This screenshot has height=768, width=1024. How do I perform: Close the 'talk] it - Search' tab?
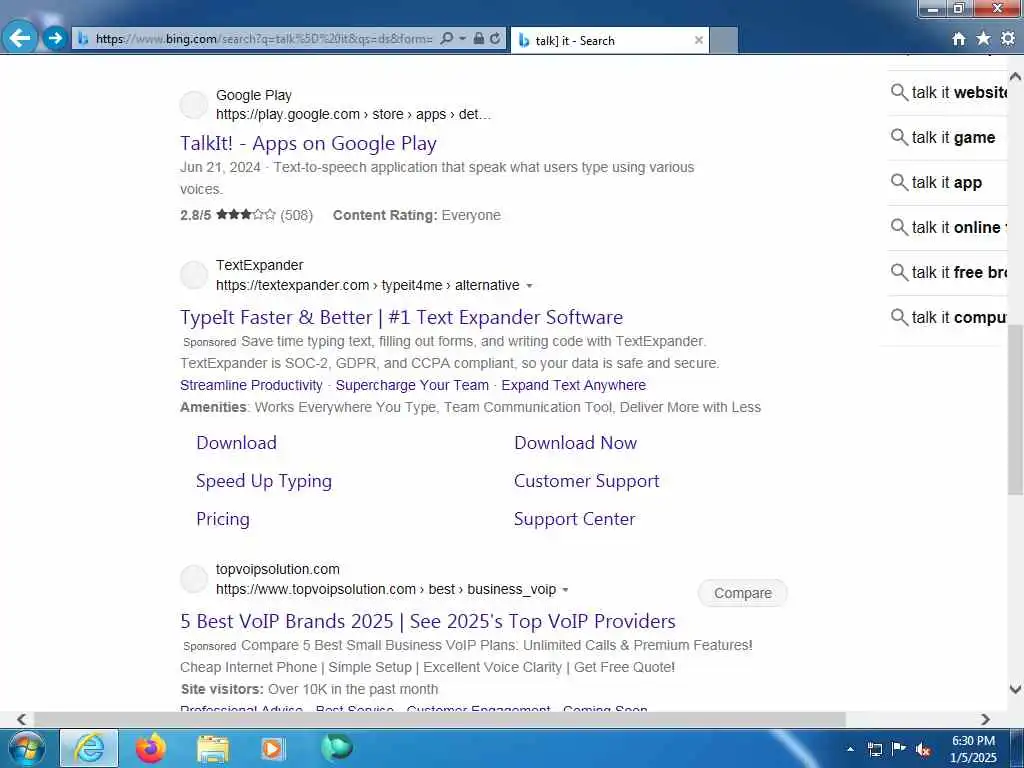coord(698,40)
